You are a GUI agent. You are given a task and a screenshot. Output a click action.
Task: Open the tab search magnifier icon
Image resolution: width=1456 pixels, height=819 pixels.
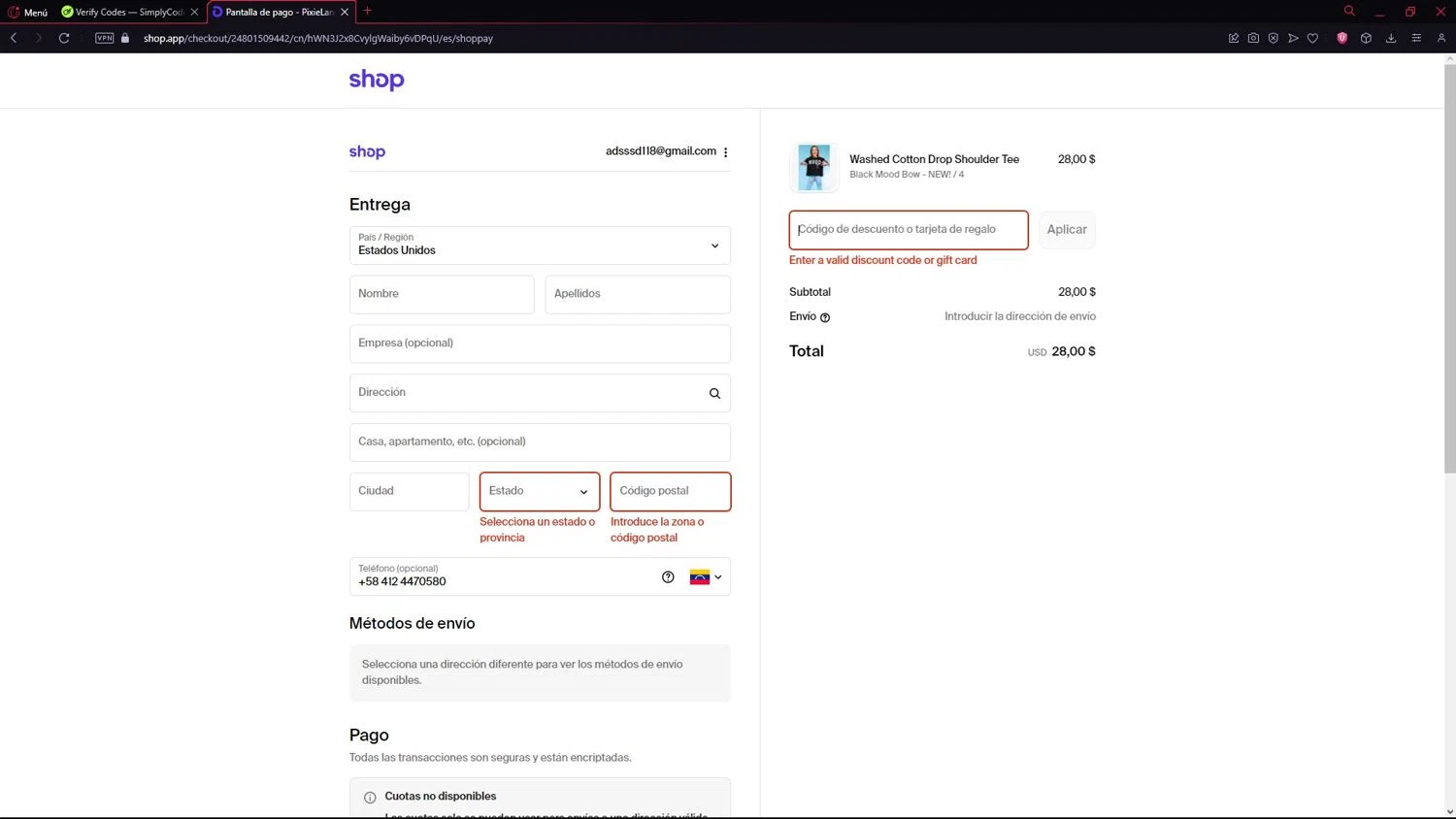pyautogui.click(x=1349, y=11)
